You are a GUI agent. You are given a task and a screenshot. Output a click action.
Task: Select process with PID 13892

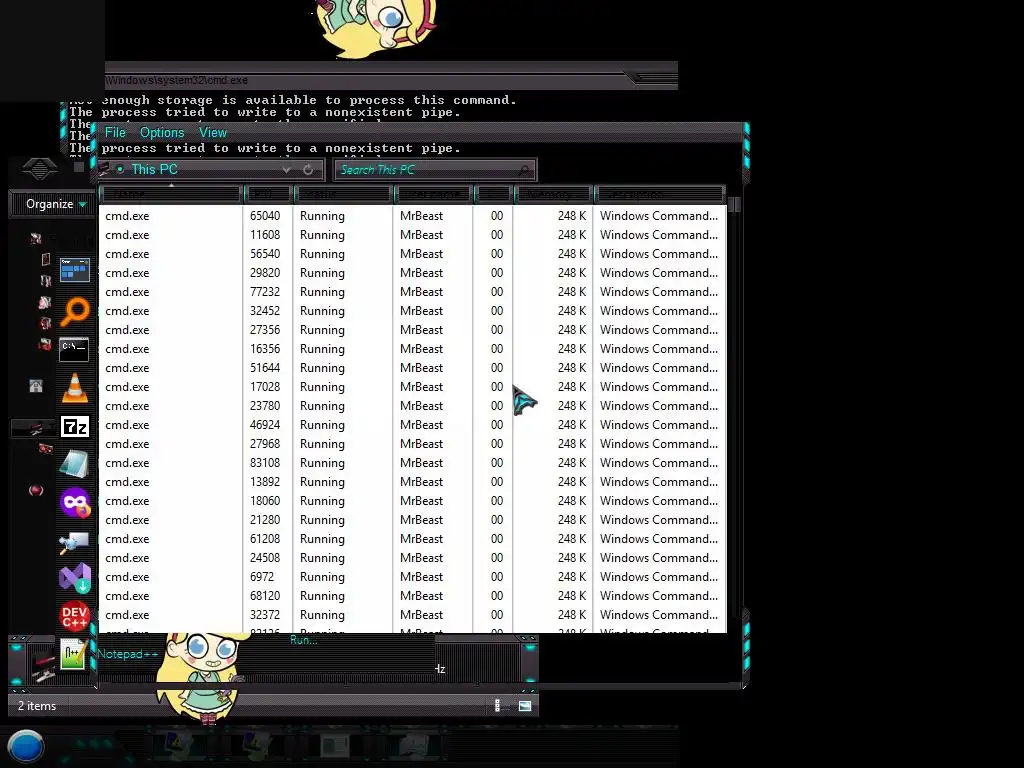point(412,481)
